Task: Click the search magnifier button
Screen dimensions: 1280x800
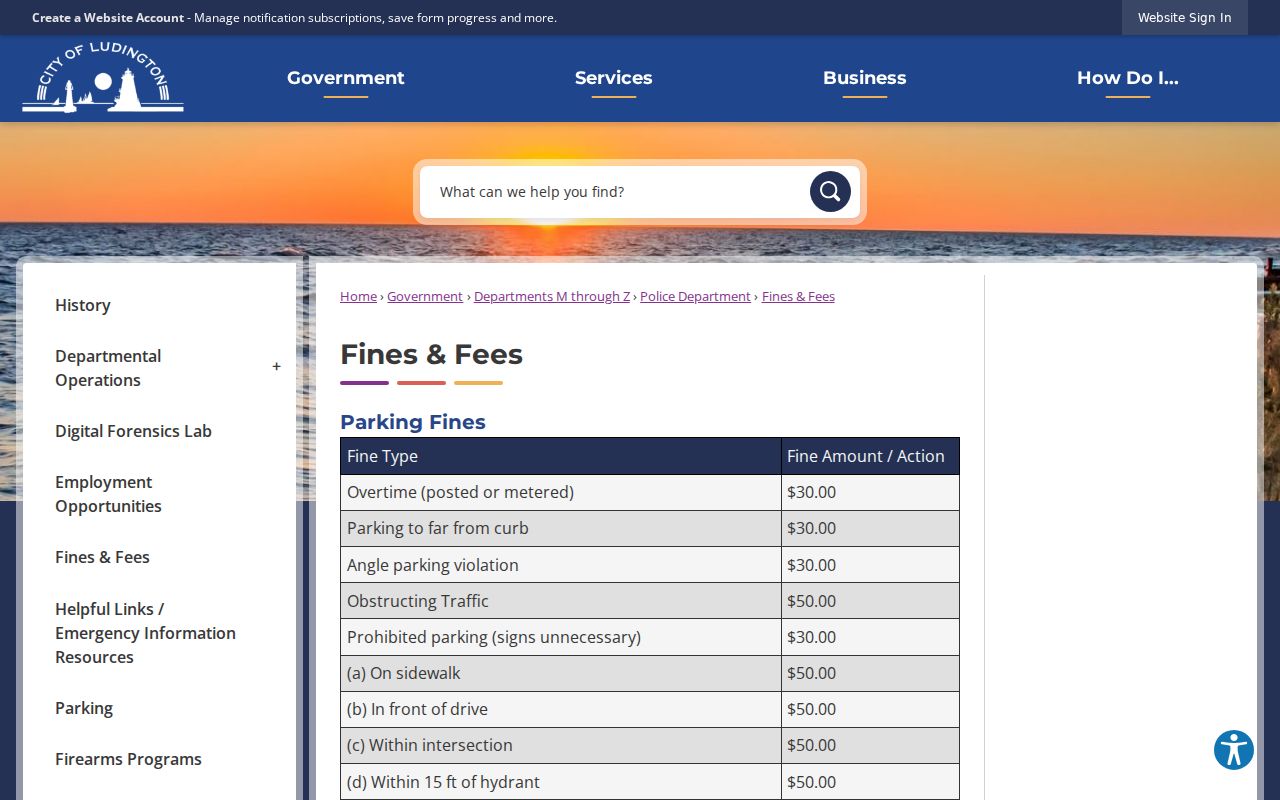Action: tap(830, 192)
